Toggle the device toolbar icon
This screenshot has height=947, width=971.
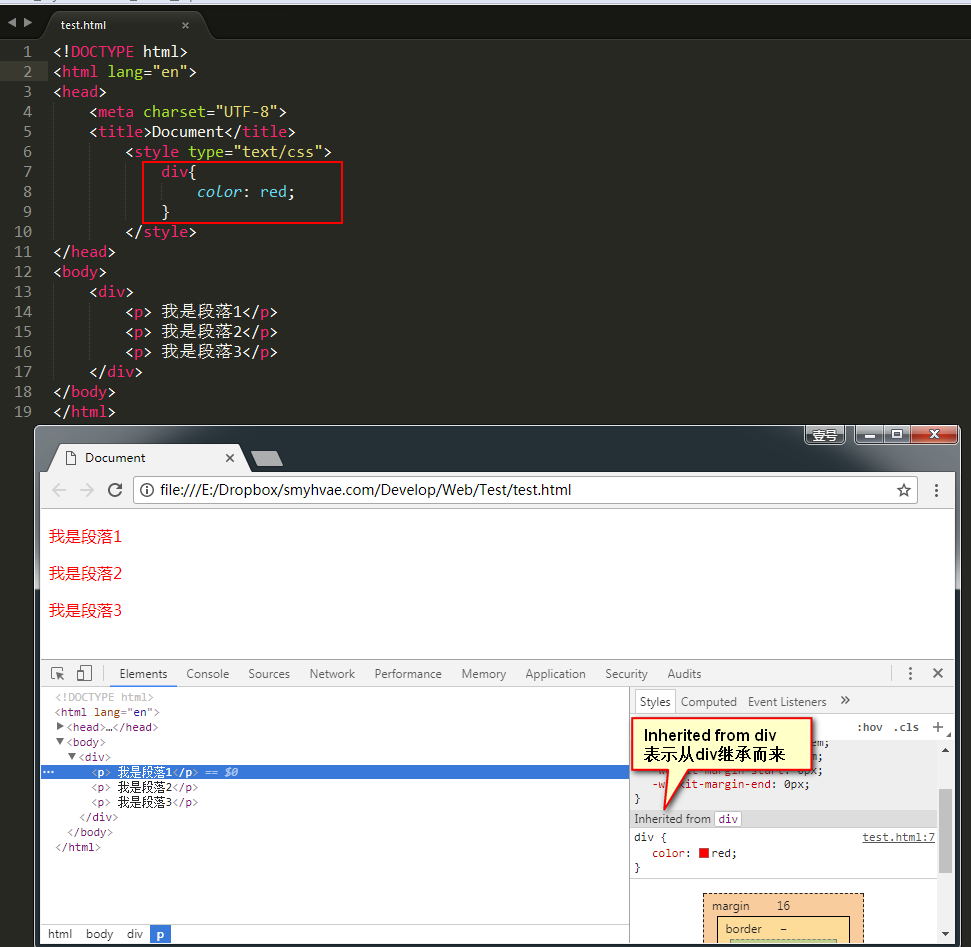(x=84, y=673)
